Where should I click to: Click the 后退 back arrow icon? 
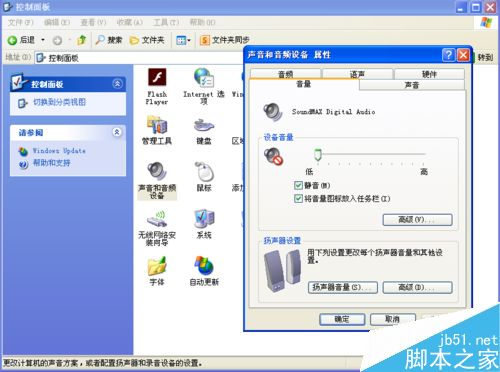pyautogui.click(x=12, y=40)
